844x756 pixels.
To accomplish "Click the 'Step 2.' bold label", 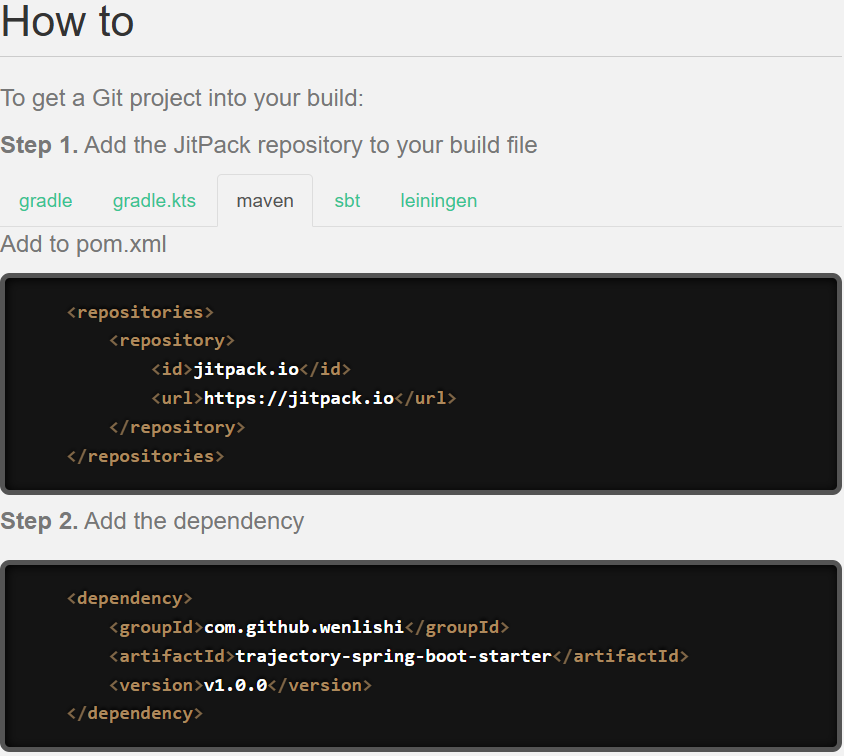I will (x=39, y=521).
